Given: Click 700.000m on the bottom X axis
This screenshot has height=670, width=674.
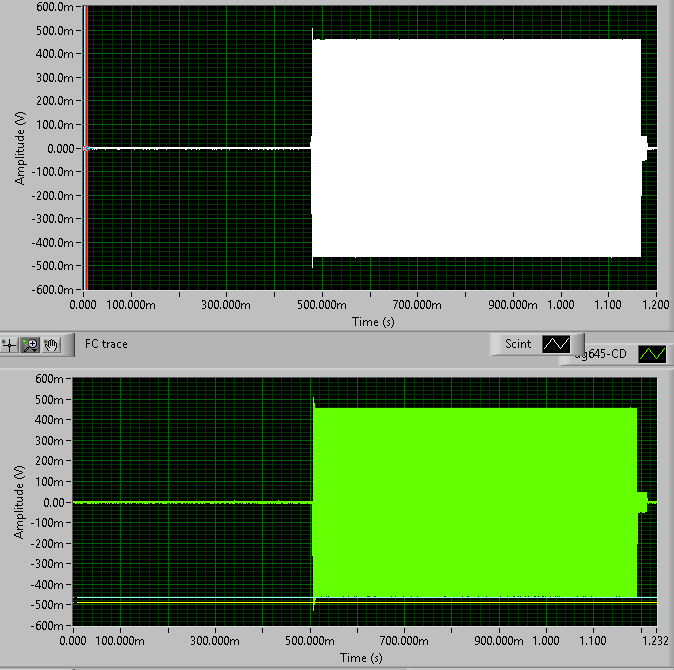Looking at the screenshot, I should (404, 641).
